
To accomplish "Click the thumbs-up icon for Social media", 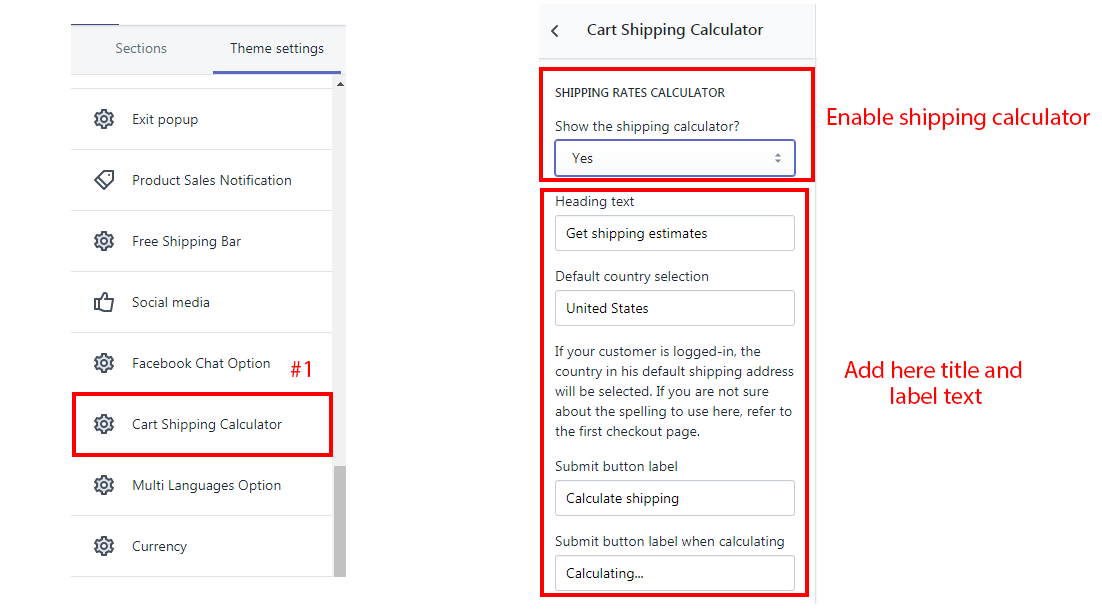I will 104,302.
